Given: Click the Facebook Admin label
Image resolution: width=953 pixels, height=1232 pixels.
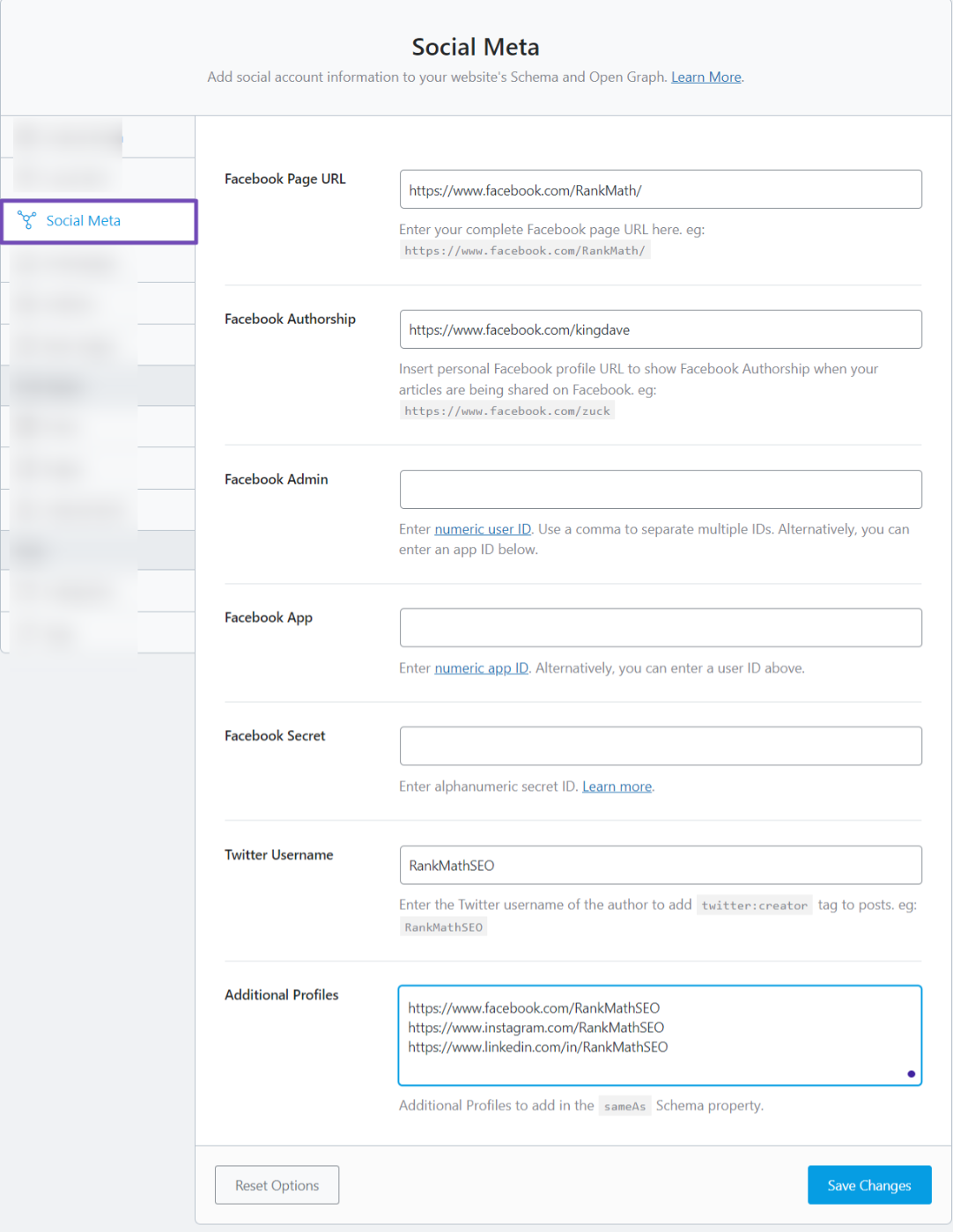Looking at the screenshot, I should 276,479.
